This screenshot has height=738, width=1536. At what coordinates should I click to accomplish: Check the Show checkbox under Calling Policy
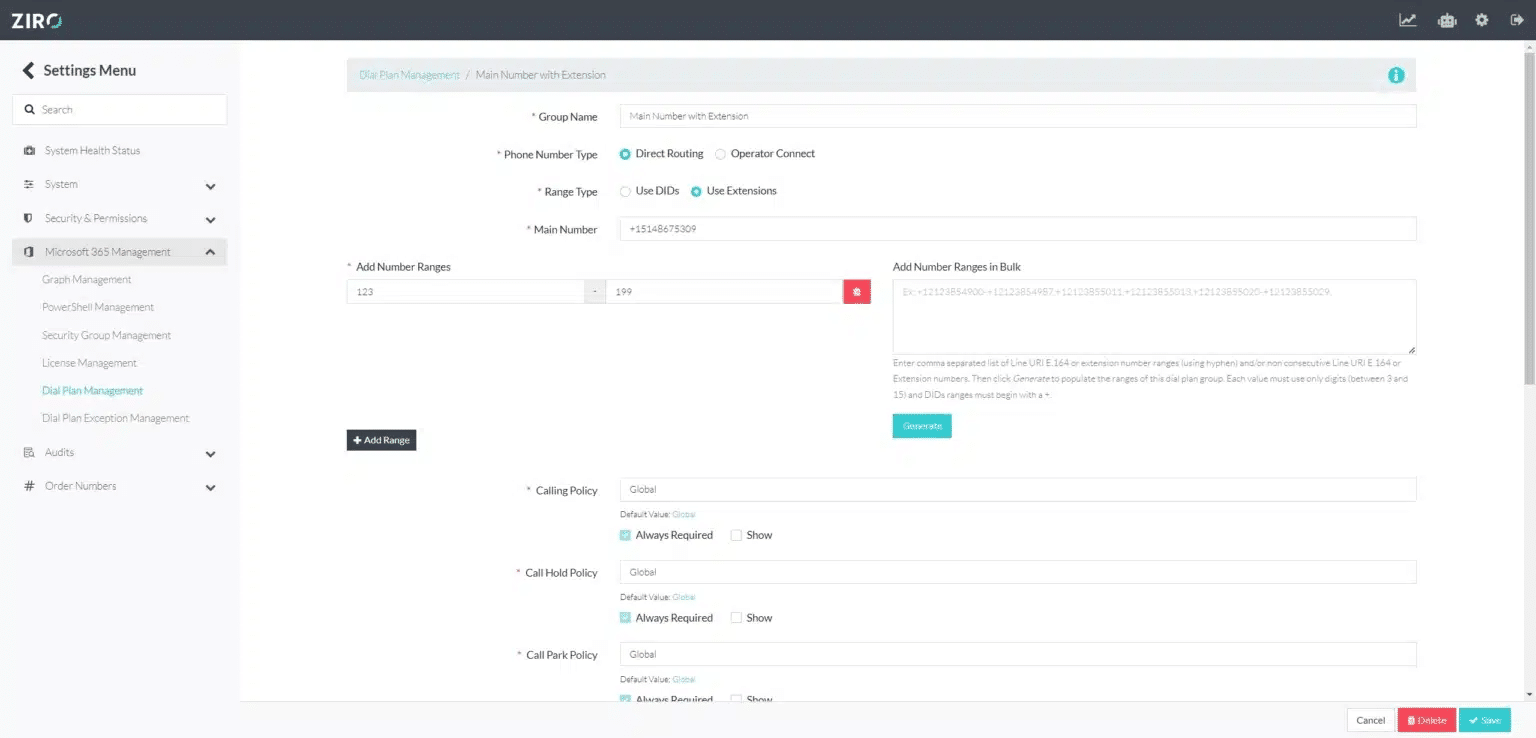(x=737, y=535)
